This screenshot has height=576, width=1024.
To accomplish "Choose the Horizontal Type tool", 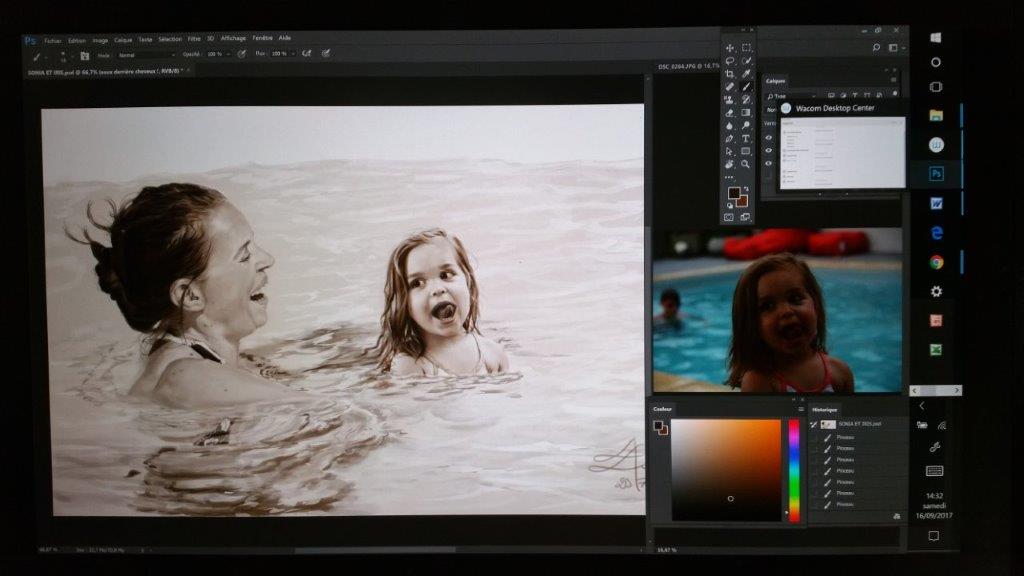I will click(746, 138).
